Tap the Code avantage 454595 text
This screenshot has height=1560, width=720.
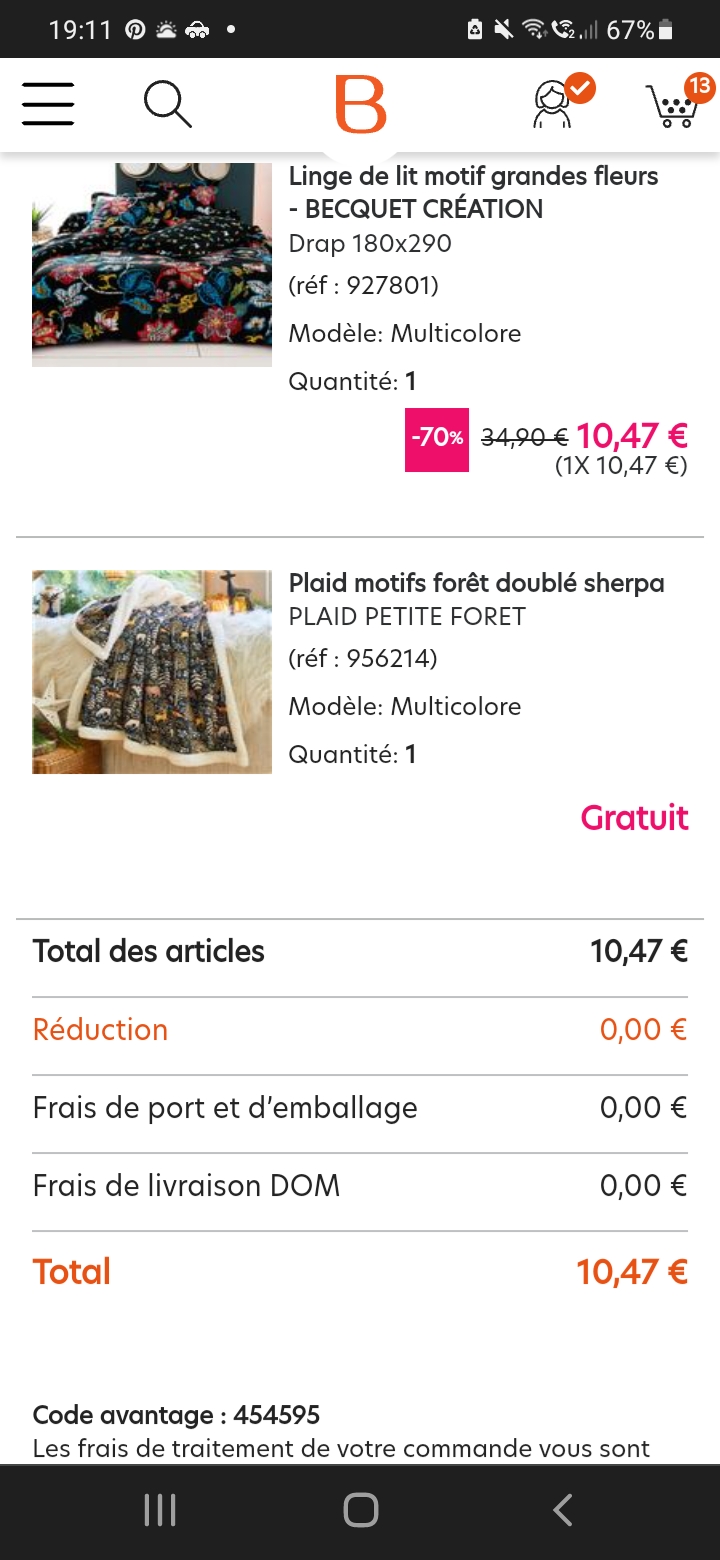coord(176,1415)
